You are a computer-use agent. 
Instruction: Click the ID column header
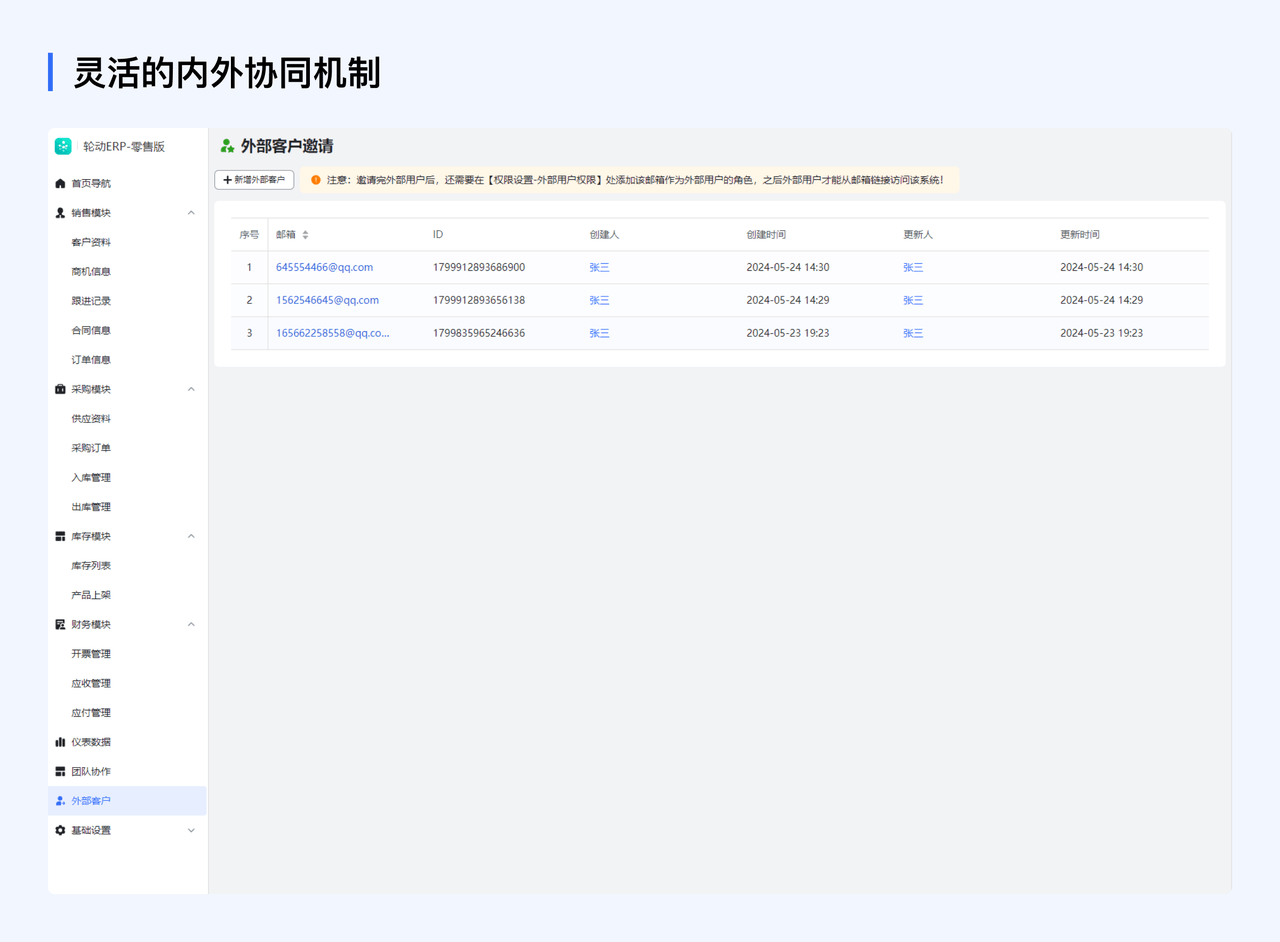[x=438, y=235]
